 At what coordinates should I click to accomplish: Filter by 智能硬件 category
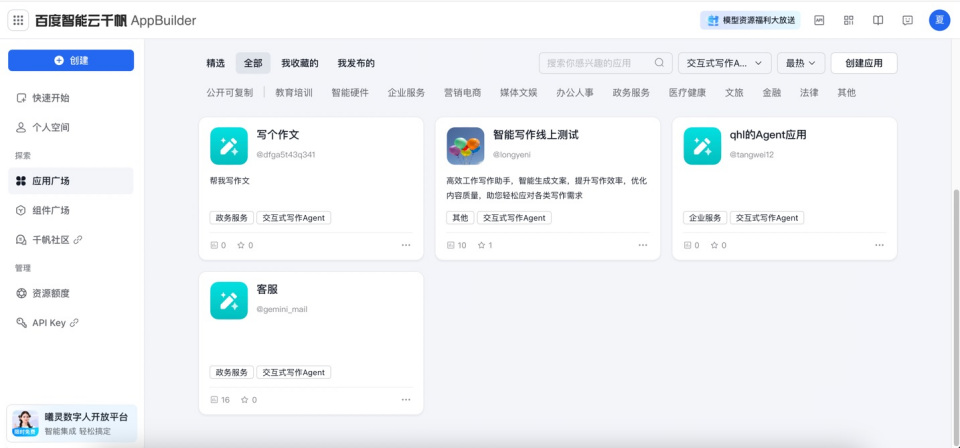click(x=350, y=93)
